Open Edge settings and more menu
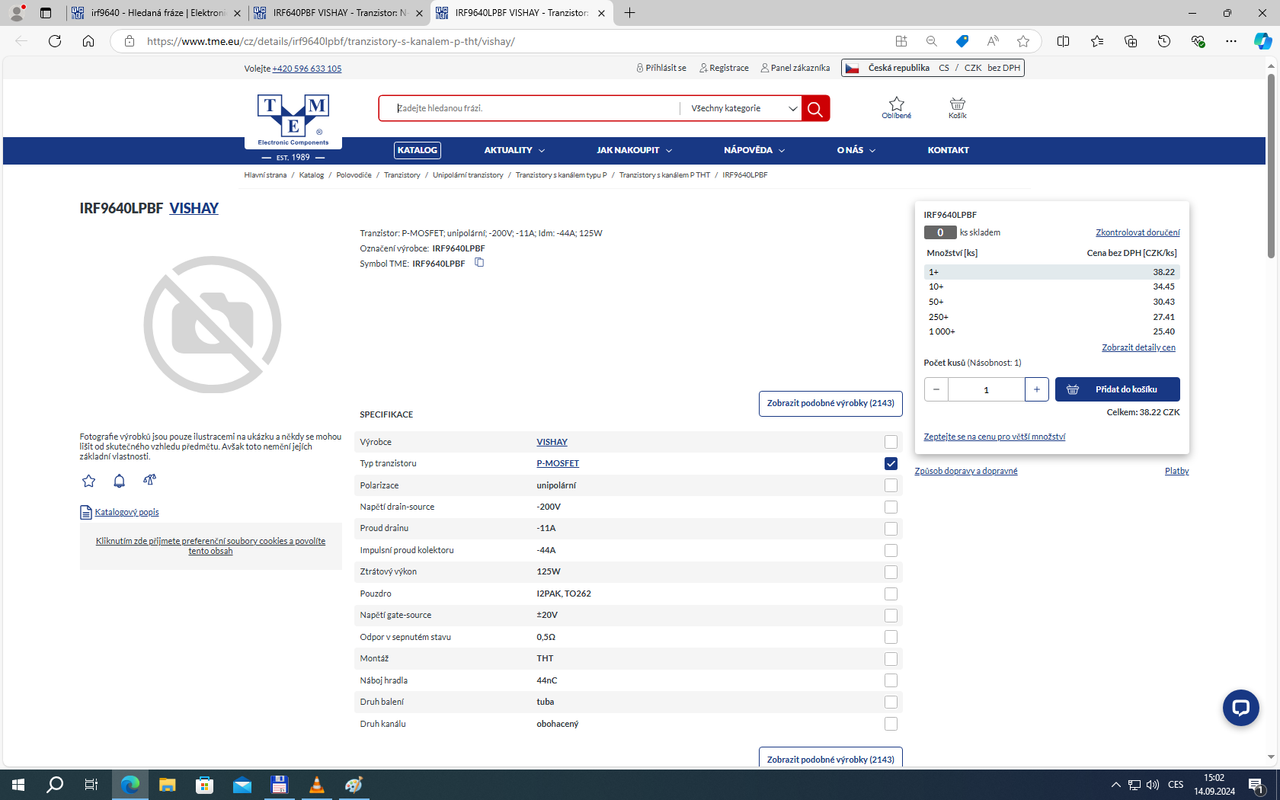This screenshot has width=1280, height=800. click(1232, 41)
